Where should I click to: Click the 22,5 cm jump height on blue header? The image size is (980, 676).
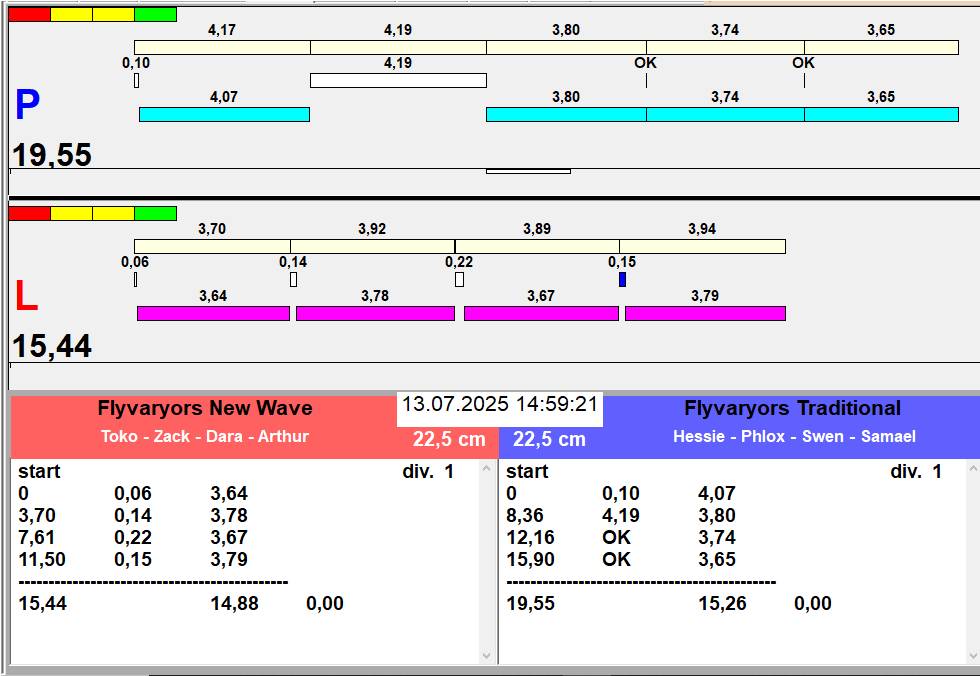[x=549, y=439]
